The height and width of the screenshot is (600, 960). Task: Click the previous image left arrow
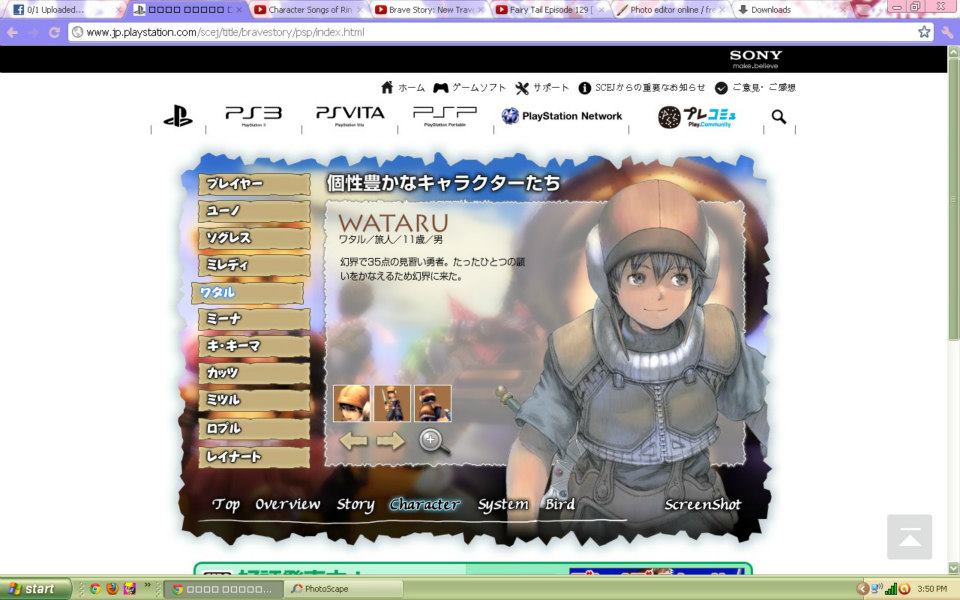[353, 440]
